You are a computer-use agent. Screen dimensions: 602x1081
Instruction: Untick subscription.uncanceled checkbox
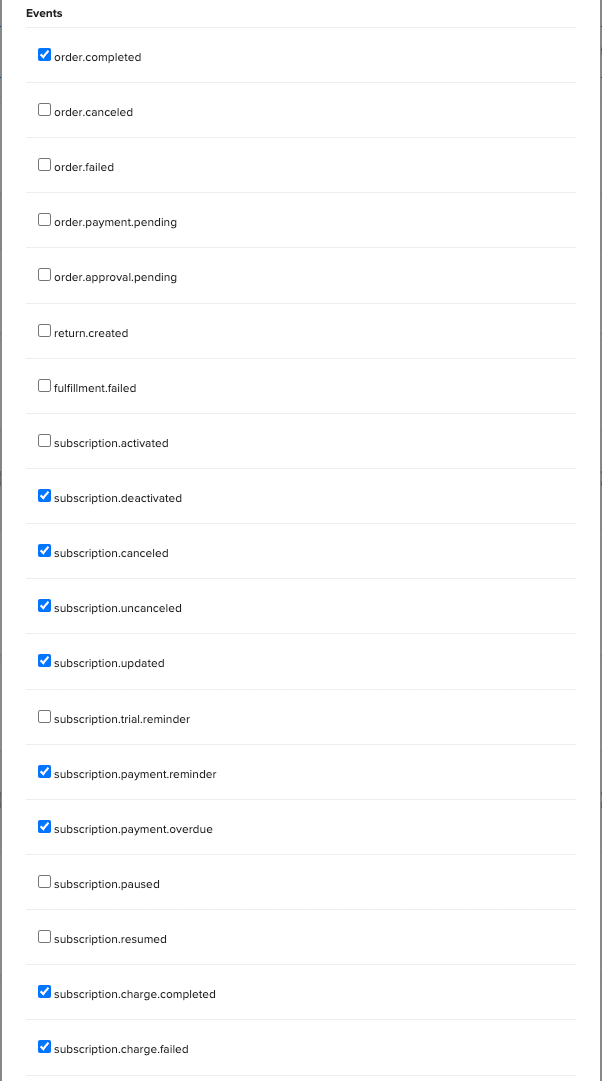pos(44,606)
